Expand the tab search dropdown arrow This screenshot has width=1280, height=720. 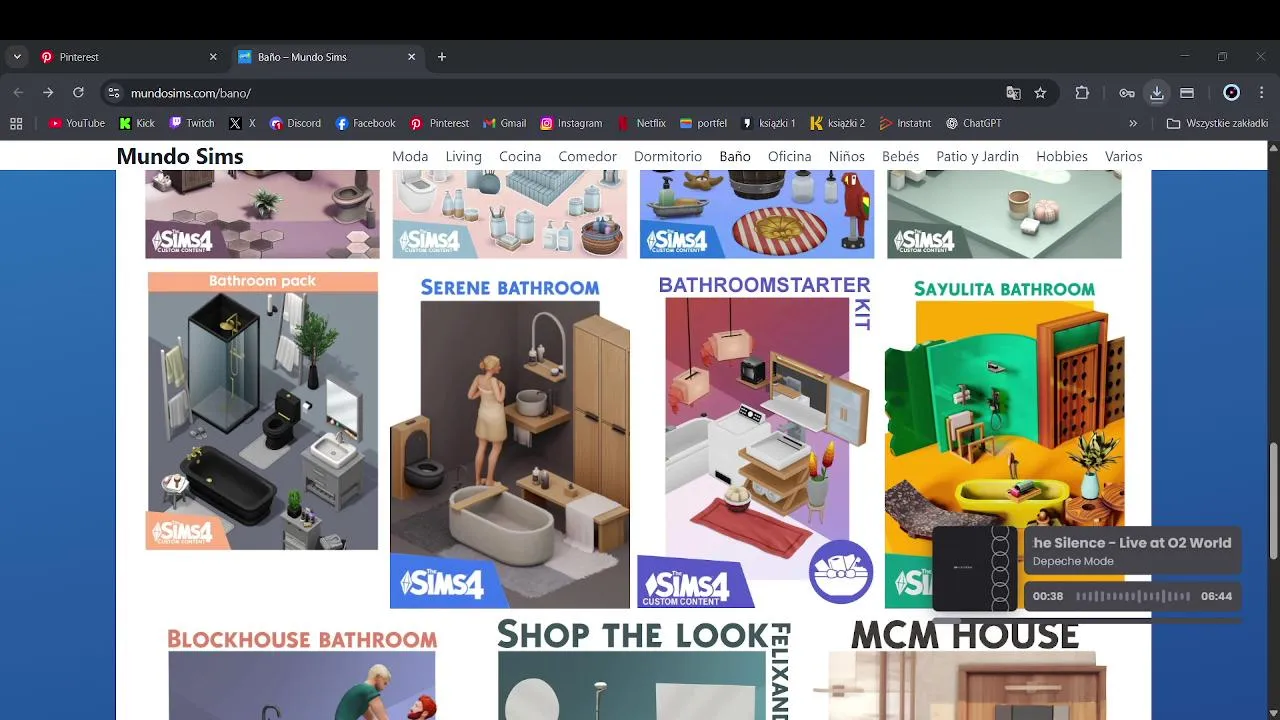[17, 57]
